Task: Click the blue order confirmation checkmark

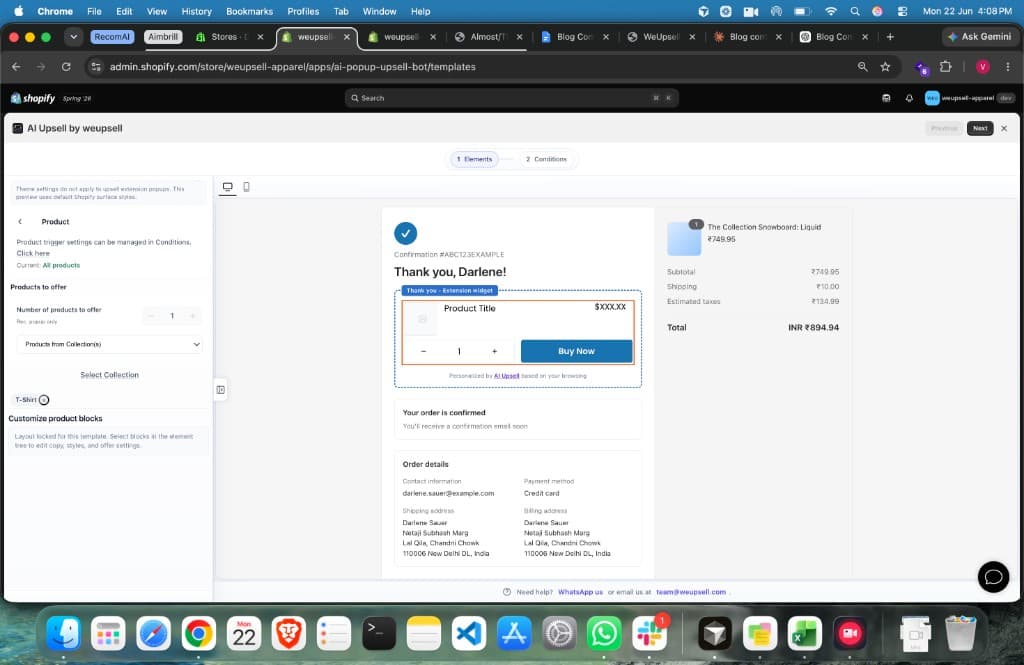Action: 406,233
